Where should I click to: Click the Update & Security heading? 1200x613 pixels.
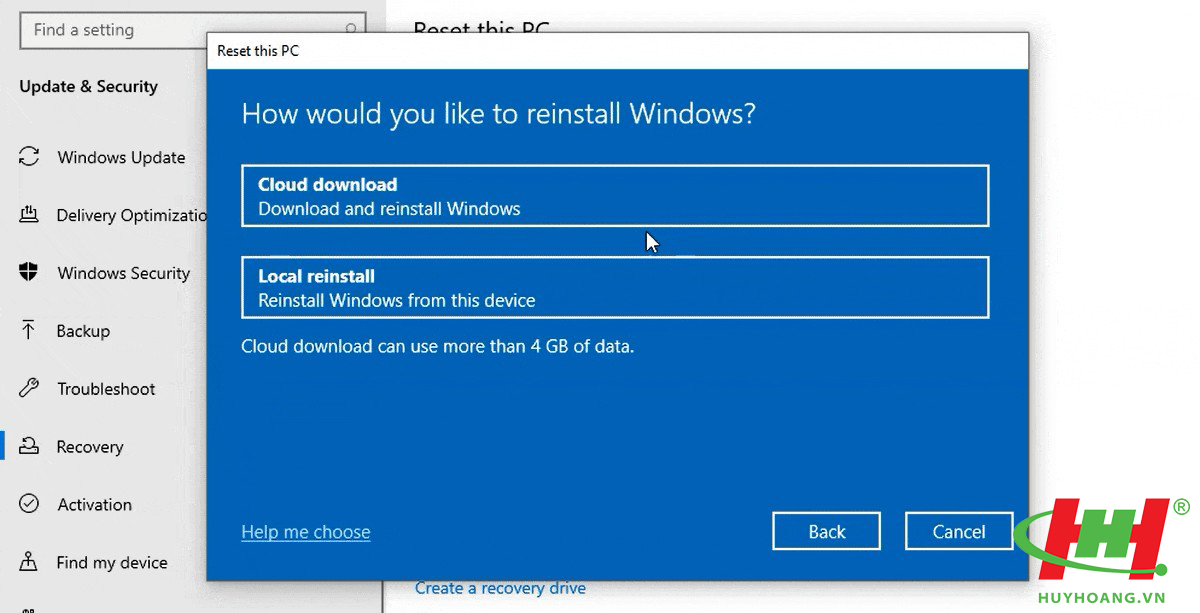[x=88, y=86]
